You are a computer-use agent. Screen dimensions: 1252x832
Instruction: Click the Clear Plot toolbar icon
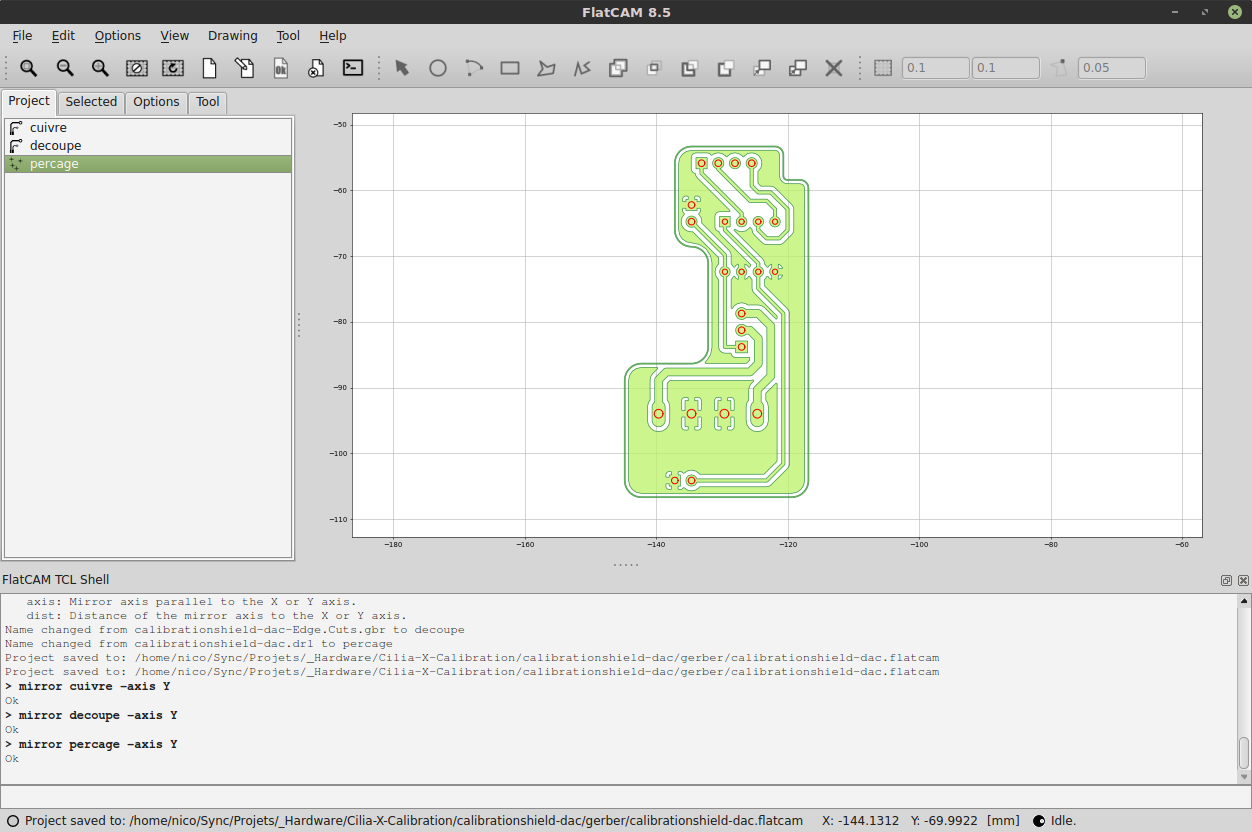click(x=137, y=68)
